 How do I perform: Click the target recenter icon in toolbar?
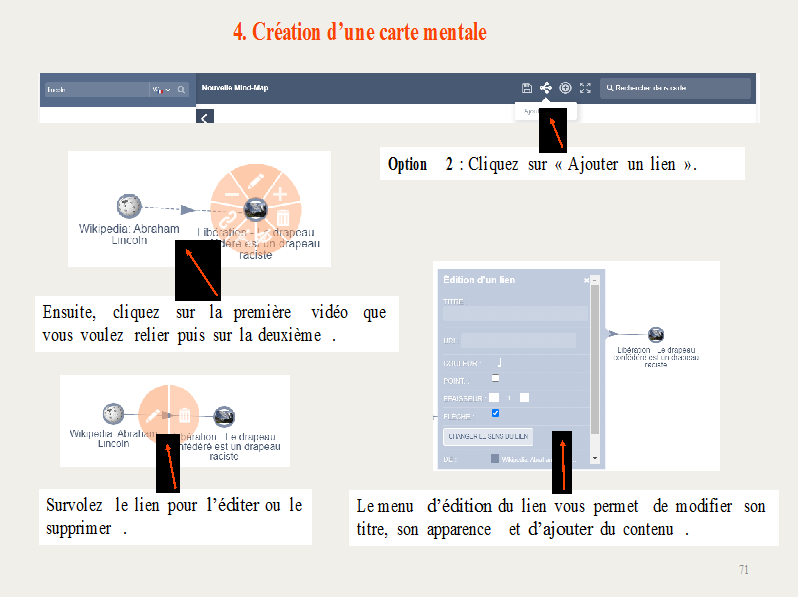coord(565,88)
